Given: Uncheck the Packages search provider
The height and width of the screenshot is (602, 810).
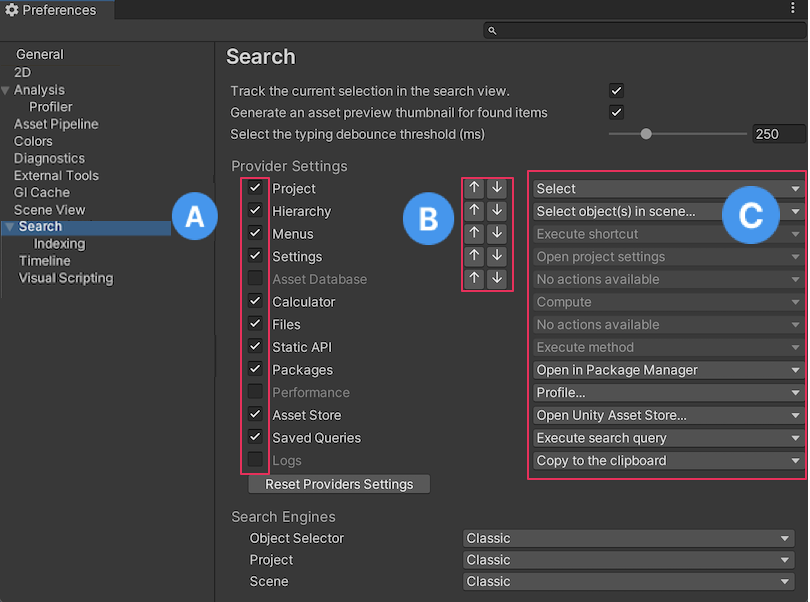Looking at the screenshot, I should [x=255, y=369].
